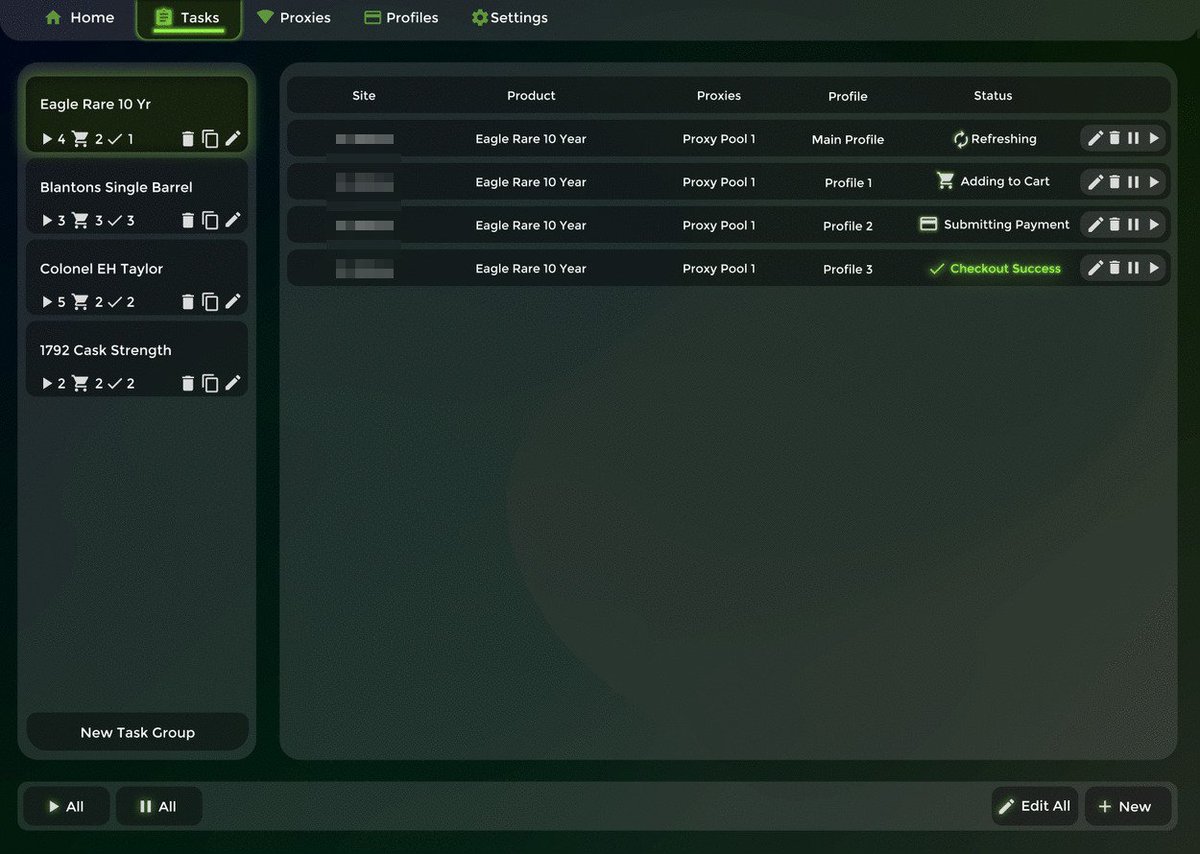
Task: Edit the Profile 3 task
Action: [1095, 268]
